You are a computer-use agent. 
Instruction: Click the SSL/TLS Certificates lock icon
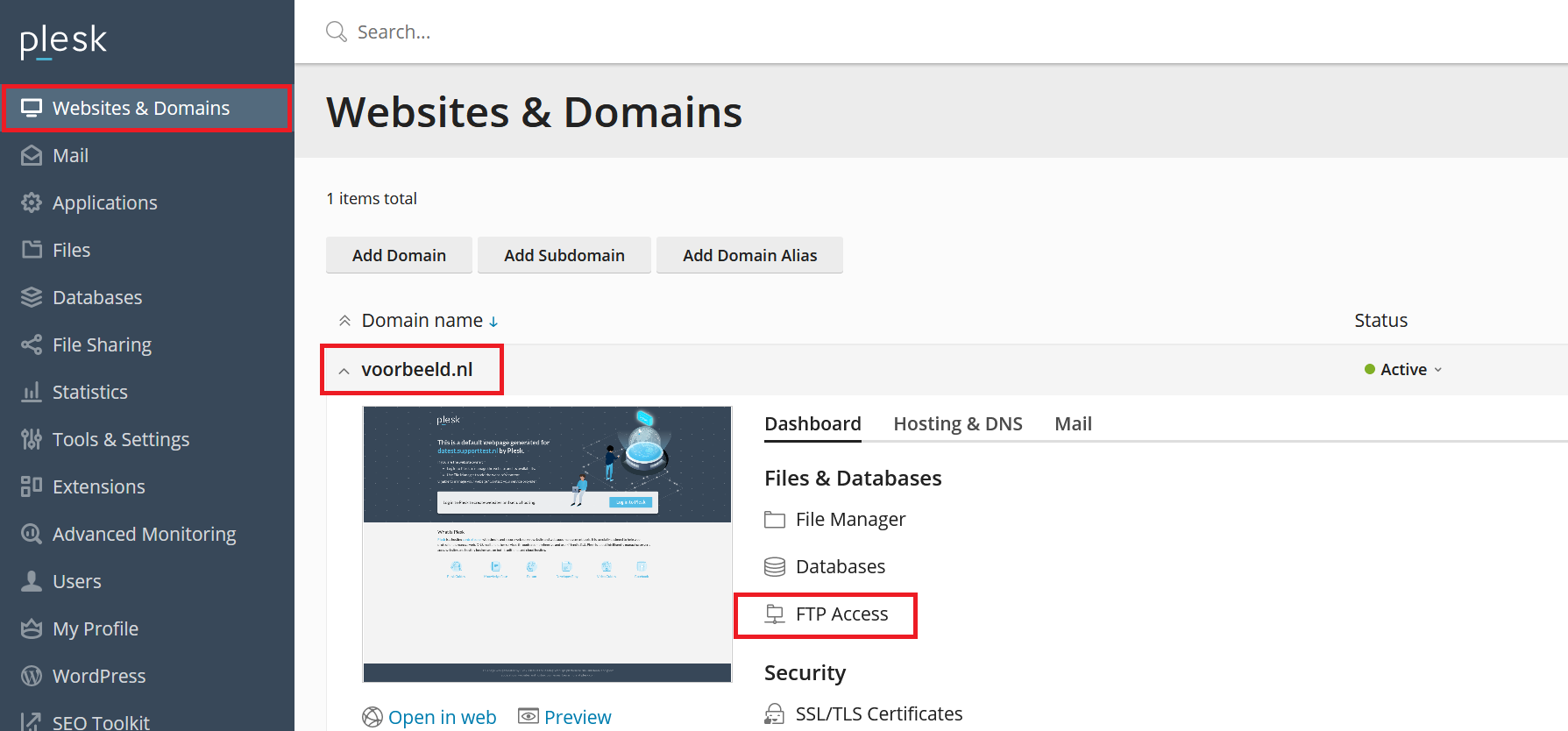pos(775,714)
